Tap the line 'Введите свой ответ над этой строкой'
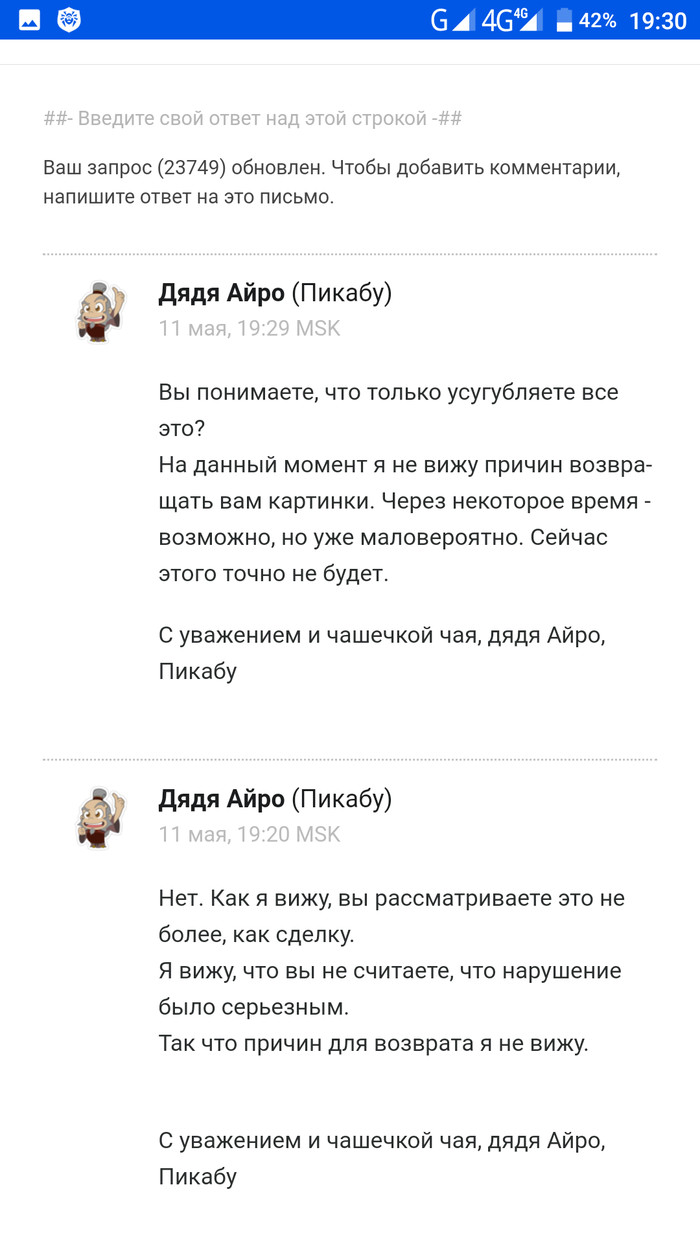 click(252, 119)
